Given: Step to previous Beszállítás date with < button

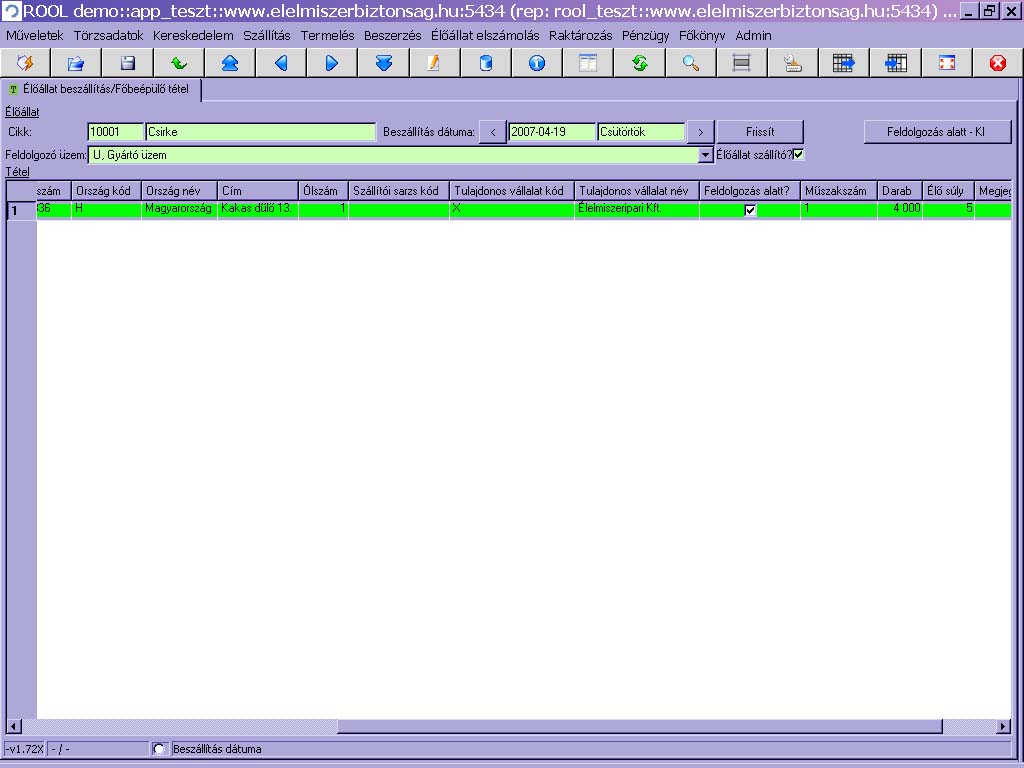Looking at the screenshot, I should click(493, 132).
